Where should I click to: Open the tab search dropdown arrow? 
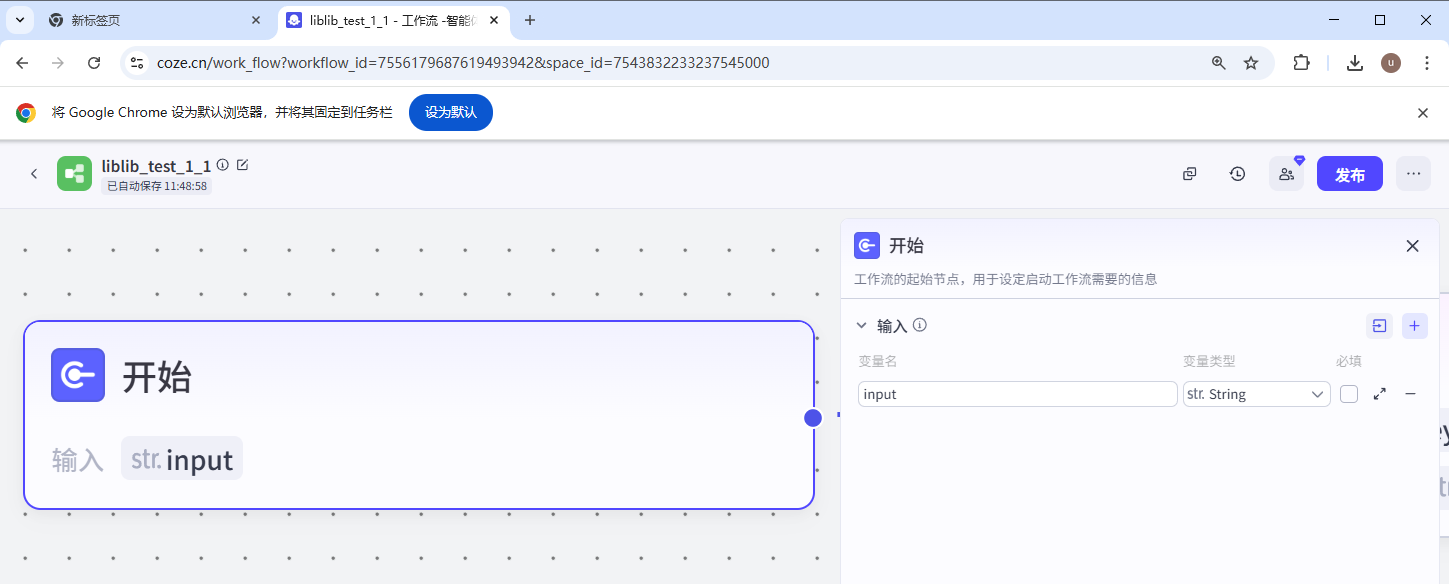[19, 20]
